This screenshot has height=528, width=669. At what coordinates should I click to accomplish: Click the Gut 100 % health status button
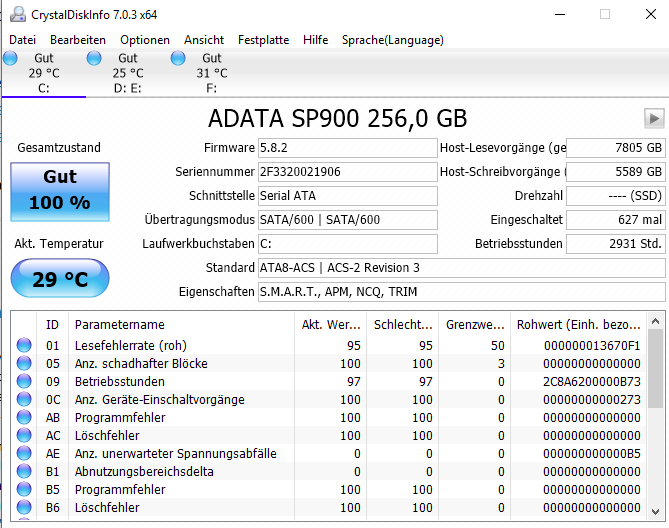(60, 191)
